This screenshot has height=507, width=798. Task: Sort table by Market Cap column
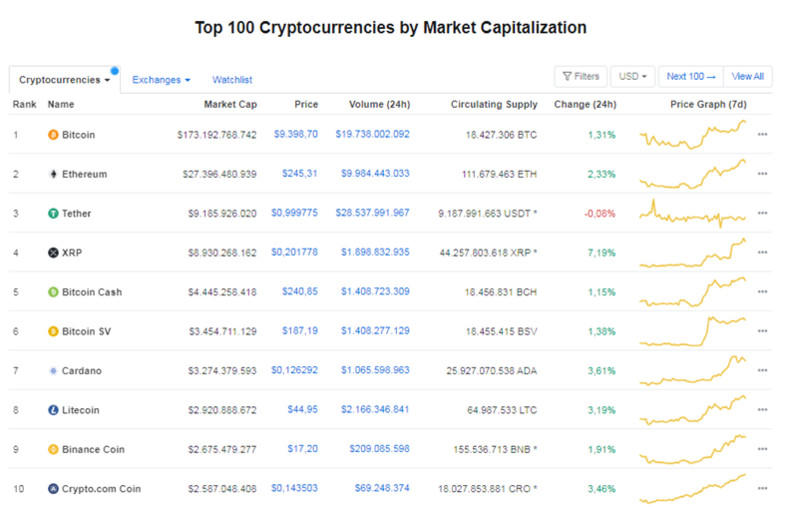click(x=230, y=104)
